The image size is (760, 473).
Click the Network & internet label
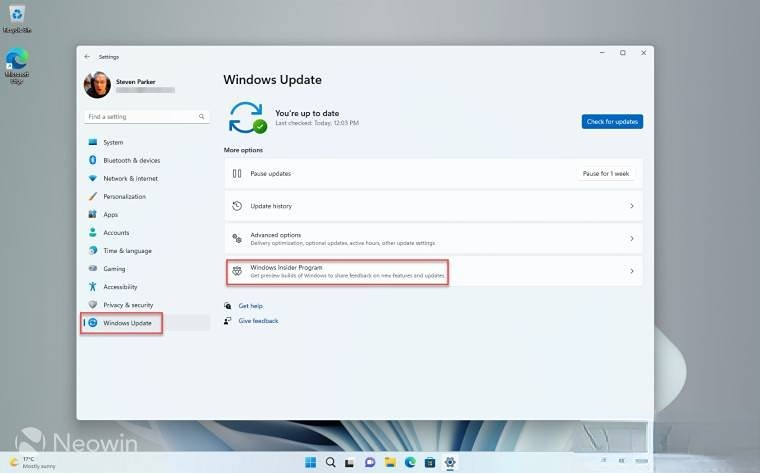pyautogui.click(x=130, y=178)
